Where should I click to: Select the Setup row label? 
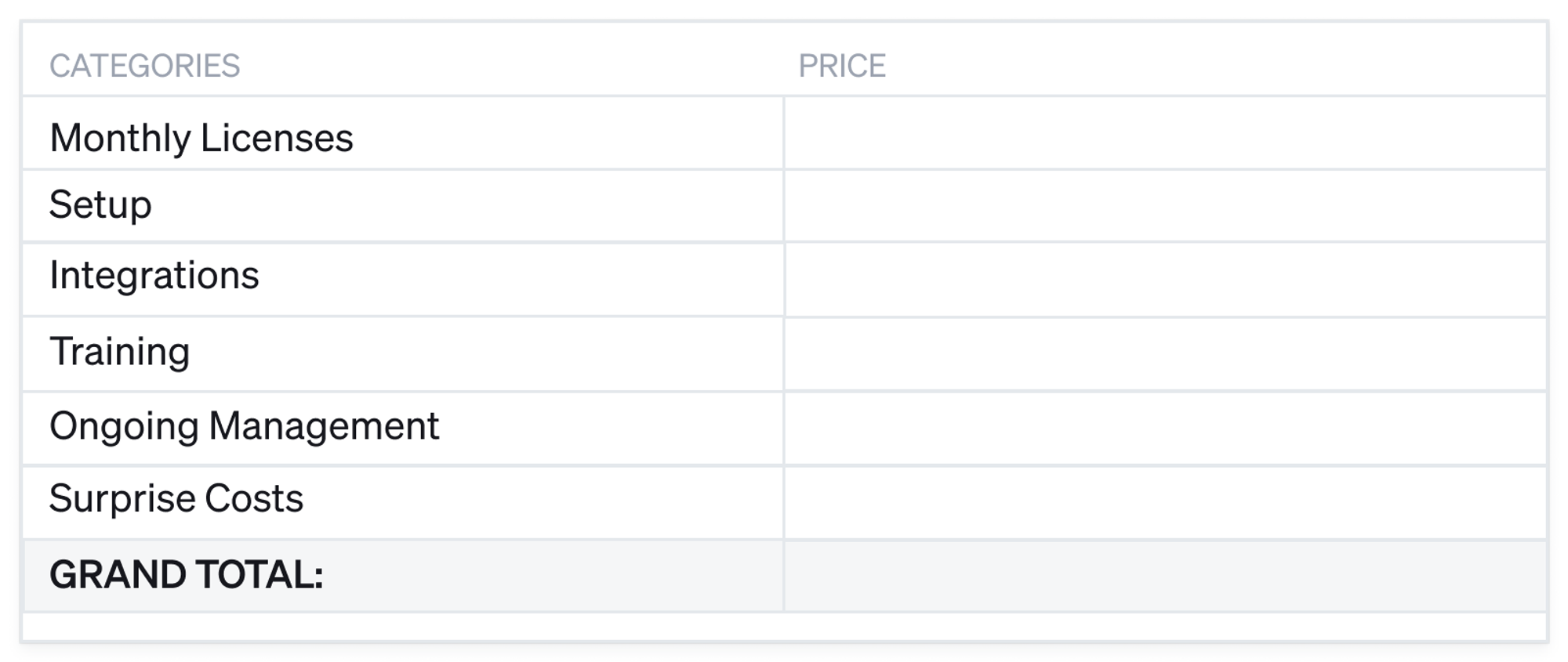(100, 205)
